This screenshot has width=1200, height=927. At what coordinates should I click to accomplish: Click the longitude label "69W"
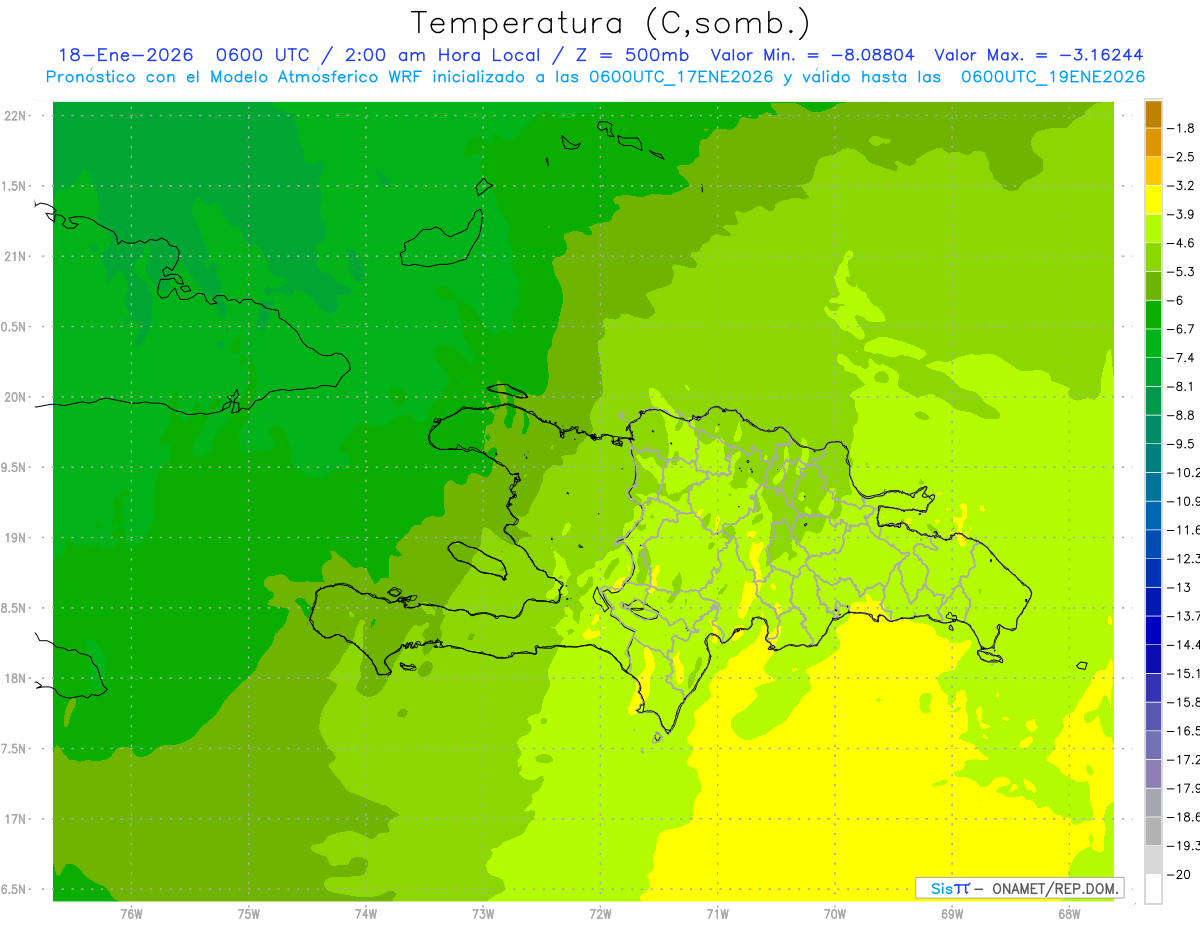point(952,914)
